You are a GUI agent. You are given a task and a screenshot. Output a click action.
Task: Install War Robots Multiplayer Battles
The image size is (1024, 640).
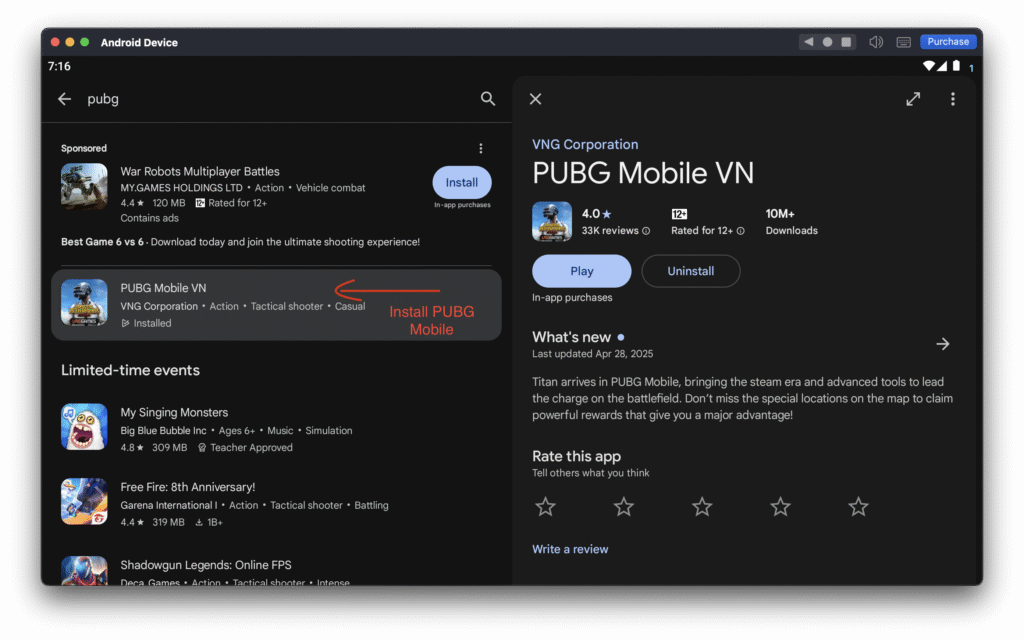[462, 182]
